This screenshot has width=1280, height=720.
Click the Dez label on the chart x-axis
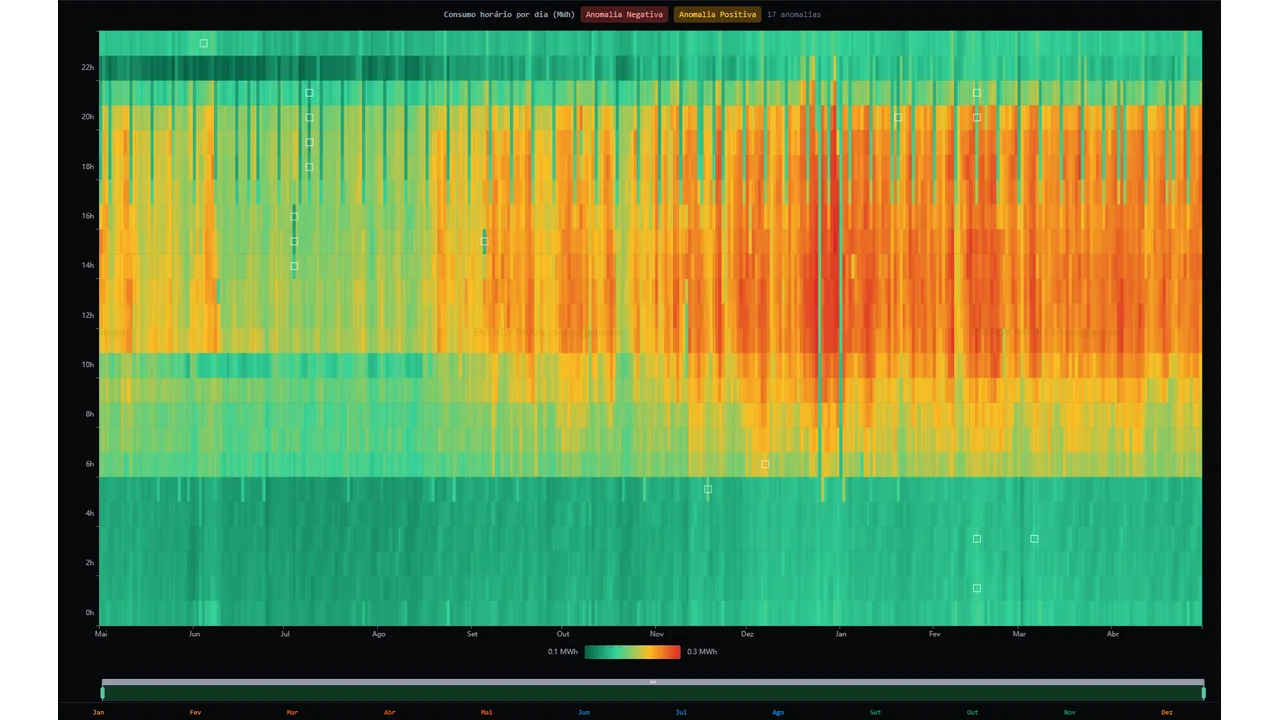[x=747, y=634]
